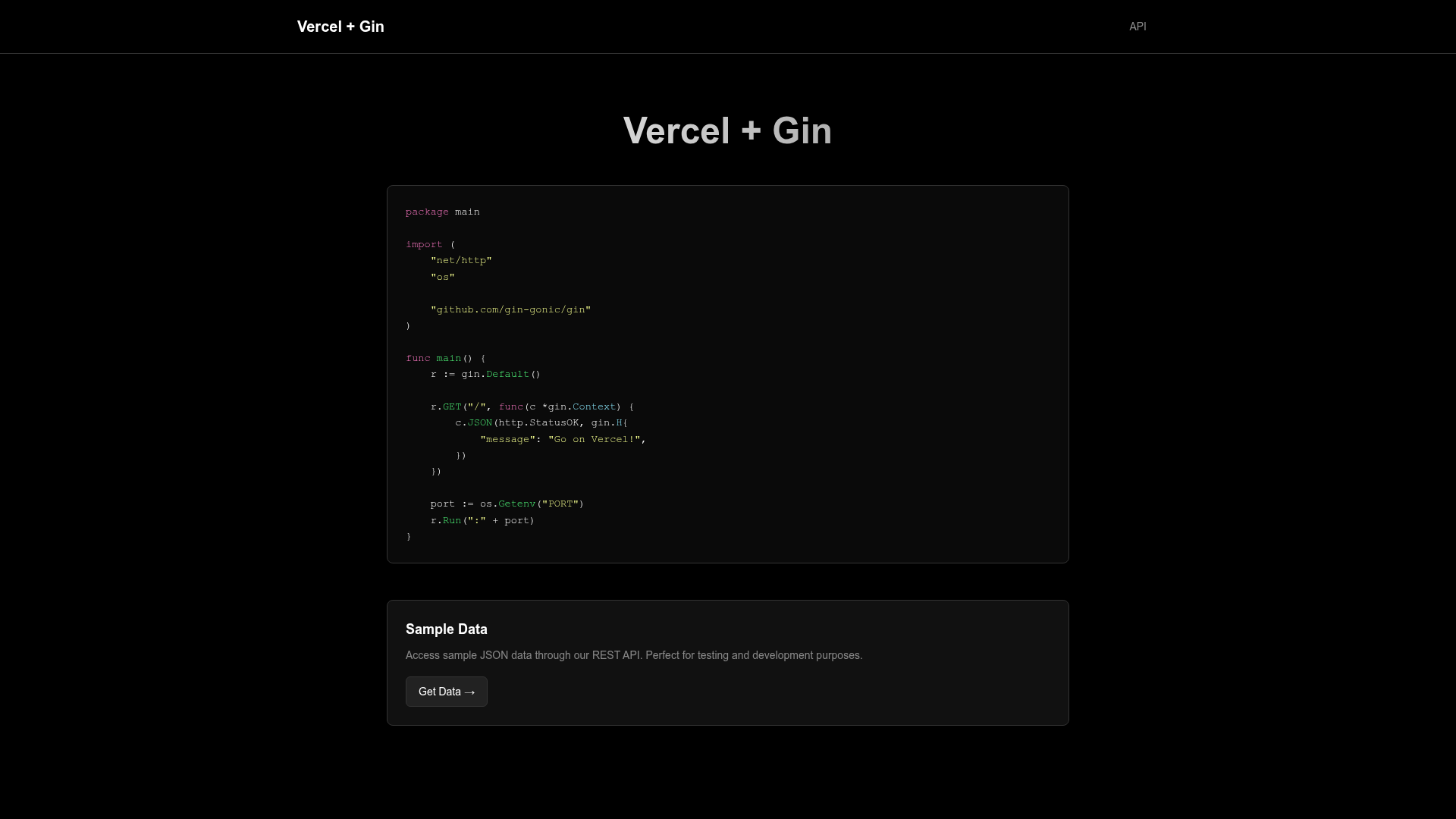Image resolution: width=1456 pixels, height=819 pixels.
Task: Click the os.Getenv("PORT") line
Action: click(507, 504)
